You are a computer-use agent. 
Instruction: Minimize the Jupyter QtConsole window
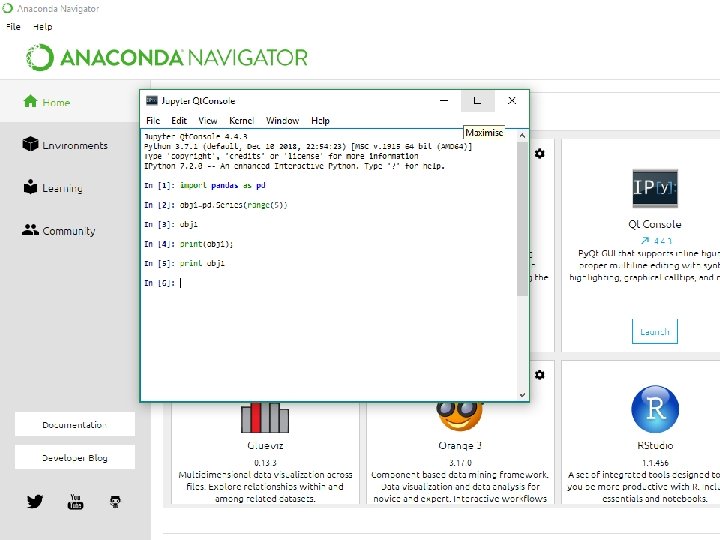coord(444,101)
